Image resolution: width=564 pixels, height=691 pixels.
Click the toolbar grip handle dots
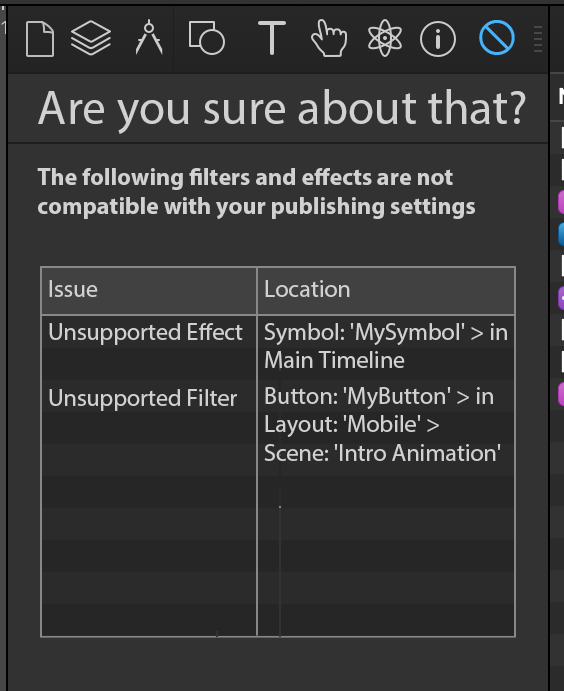pyautogui.click(x=538, y=39)
